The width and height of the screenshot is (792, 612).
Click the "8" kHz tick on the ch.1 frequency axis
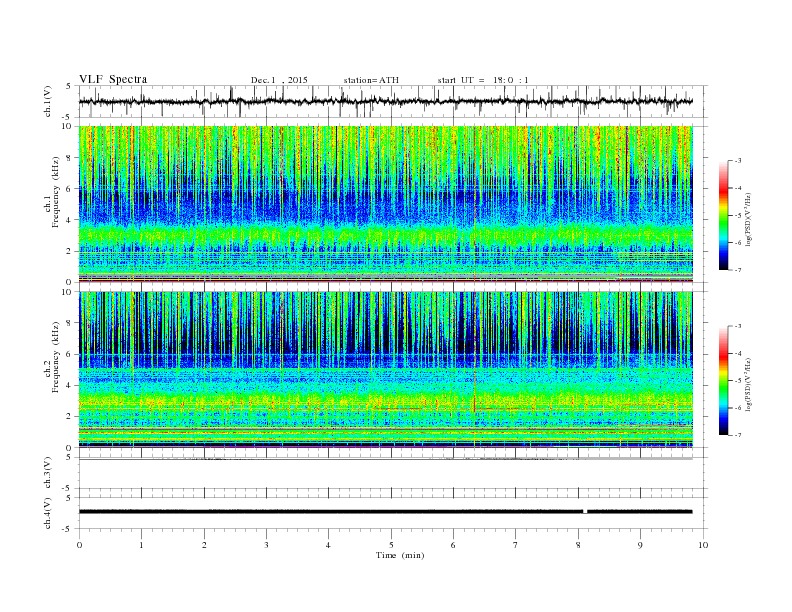point(69,158)
